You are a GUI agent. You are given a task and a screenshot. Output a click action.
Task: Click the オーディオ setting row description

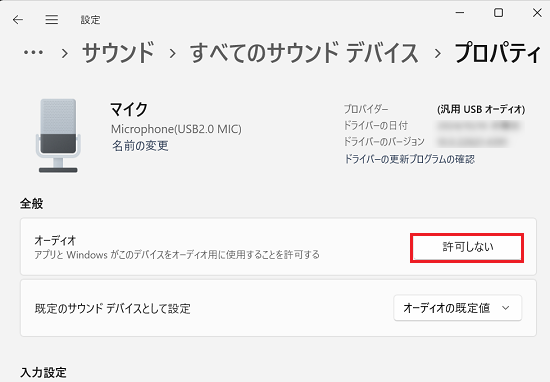(177, 254)
